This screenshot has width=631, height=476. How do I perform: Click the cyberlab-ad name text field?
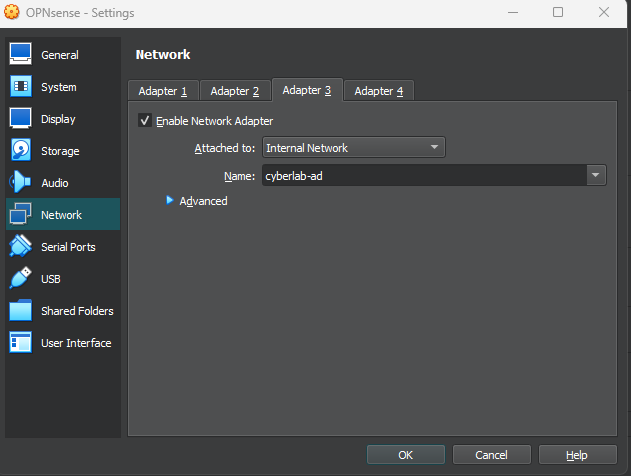422,176
